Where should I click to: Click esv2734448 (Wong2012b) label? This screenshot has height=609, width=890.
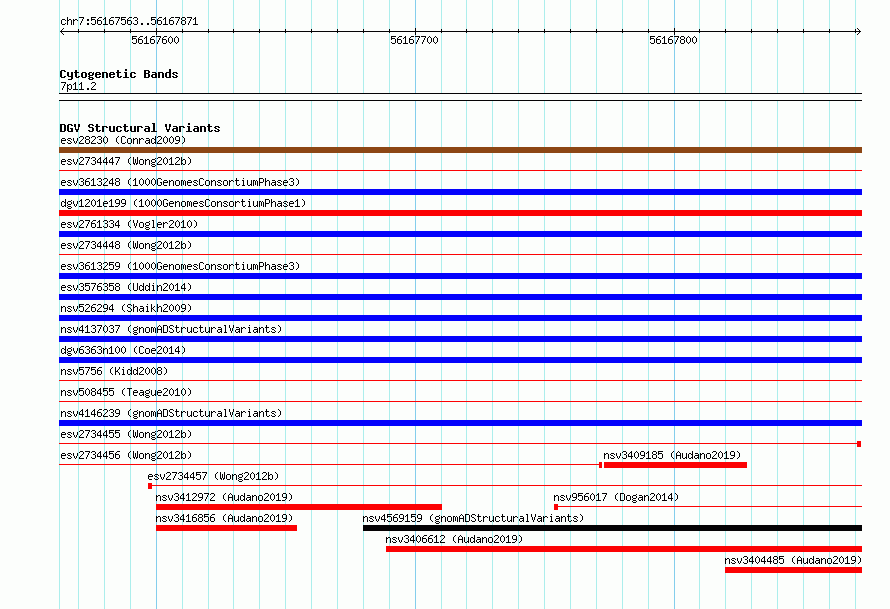[126, 245]
